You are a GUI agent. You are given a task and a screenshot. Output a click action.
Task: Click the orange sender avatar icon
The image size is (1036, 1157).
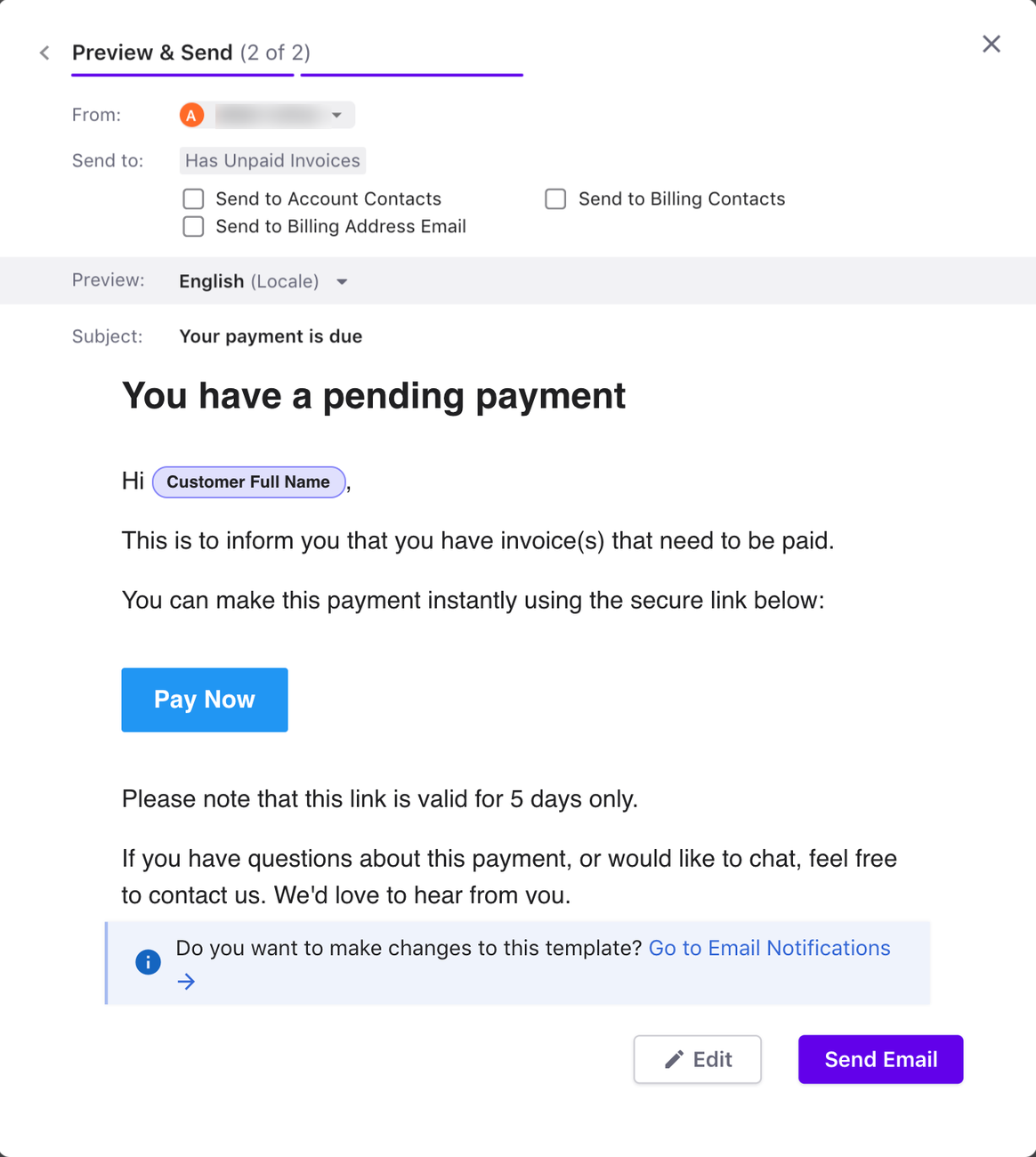pos(191,115)
